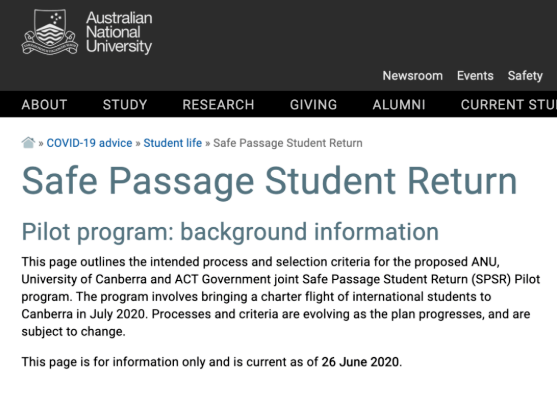Open the Newsroom link
Viewport: 557px width, 401px height.
click(412, 76)
